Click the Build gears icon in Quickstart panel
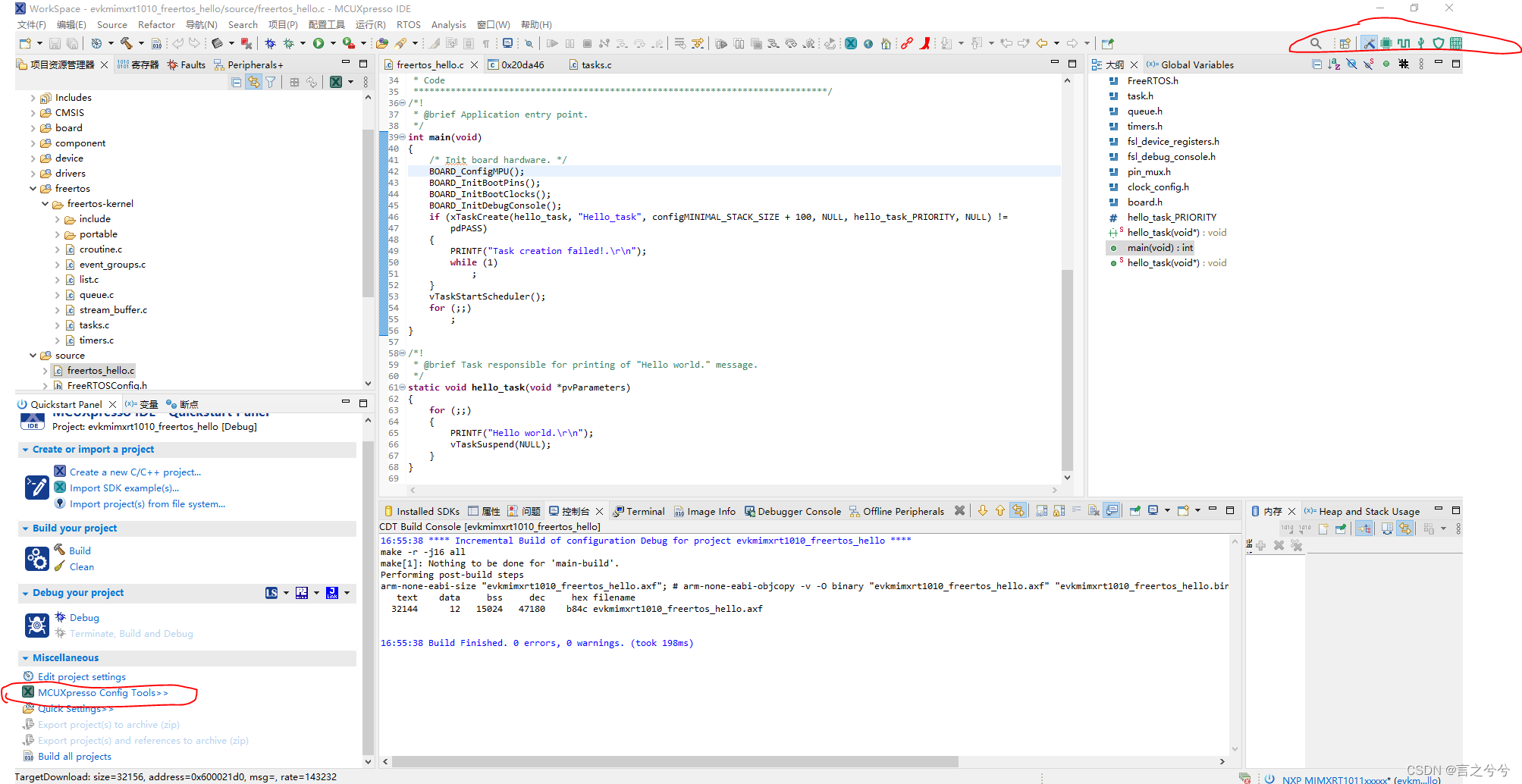1522x784 pixels. point(37,560)
